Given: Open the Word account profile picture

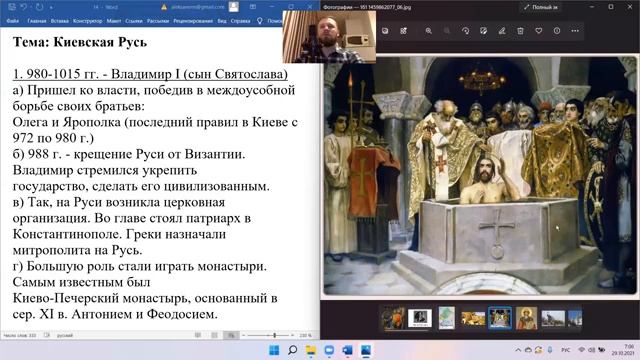Looking at the screenshot, I should coord(233,7).
